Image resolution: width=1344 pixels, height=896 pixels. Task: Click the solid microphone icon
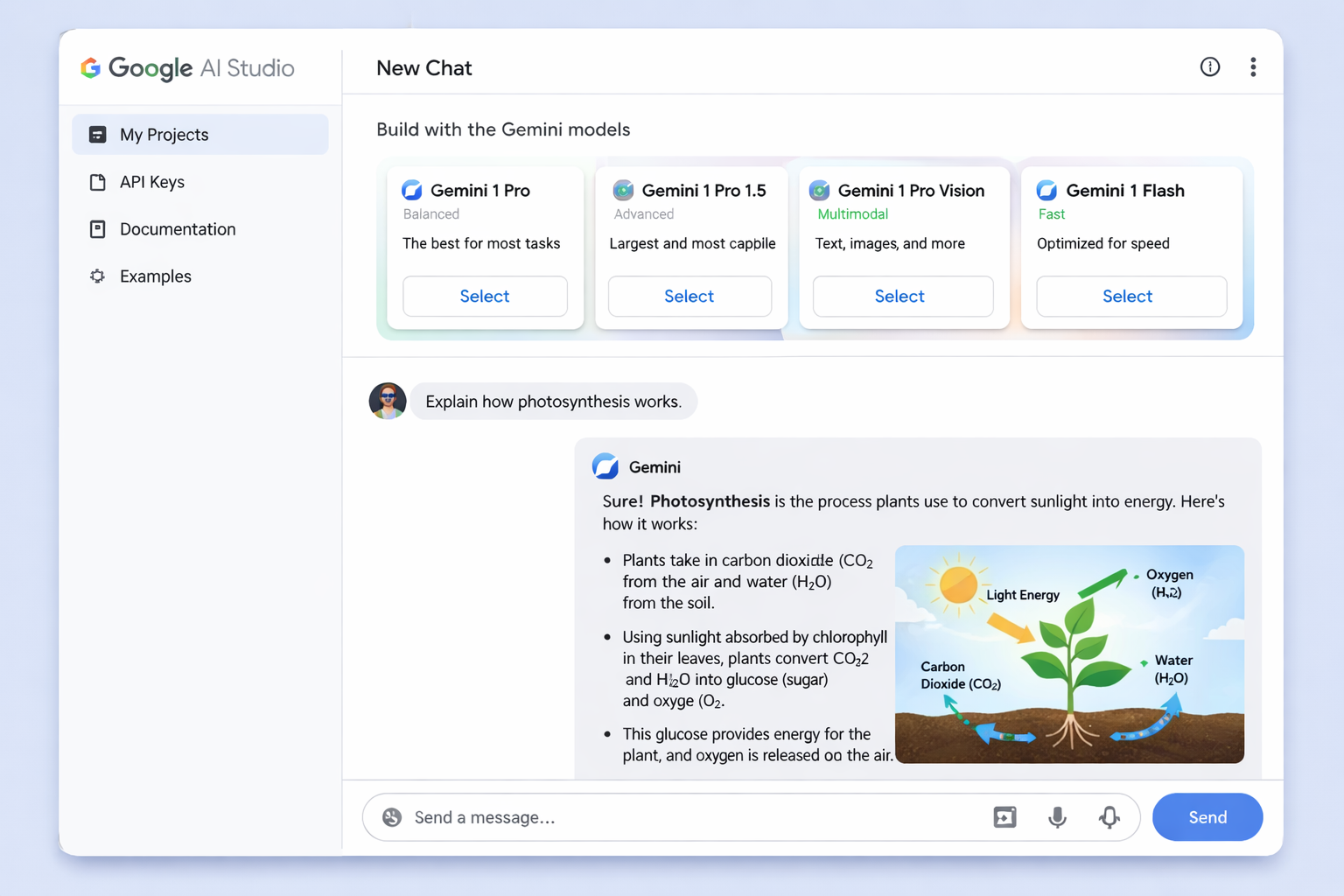pyautogui.click(x=1057, y=817)
